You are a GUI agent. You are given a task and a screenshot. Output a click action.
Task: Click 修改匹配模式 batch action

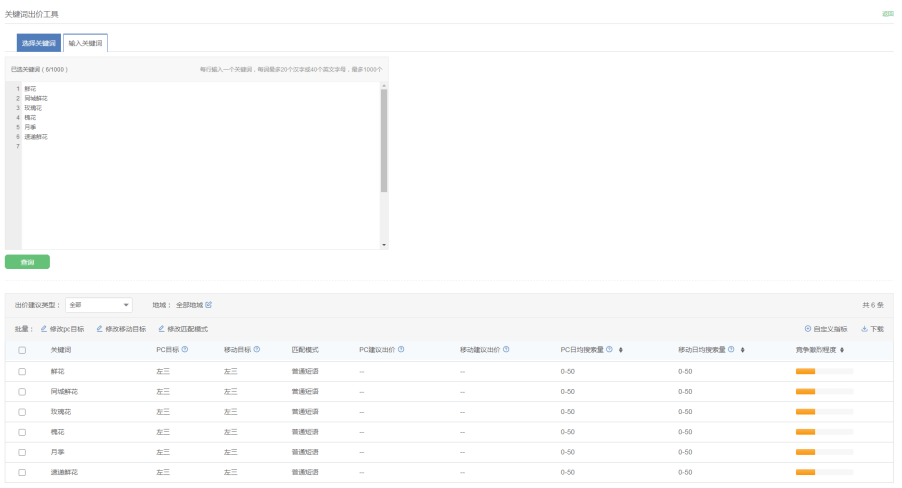point(183,329)
